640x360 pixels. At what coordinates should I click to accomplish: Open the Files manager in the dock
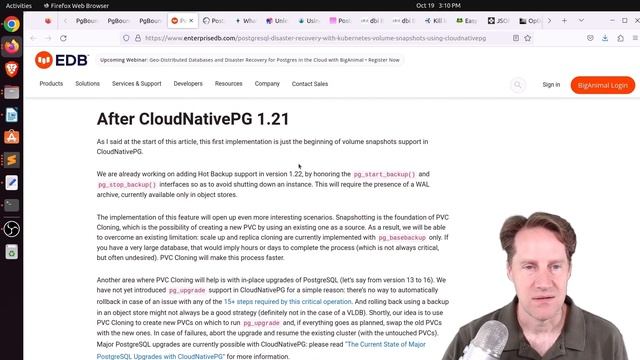[11, 93]
